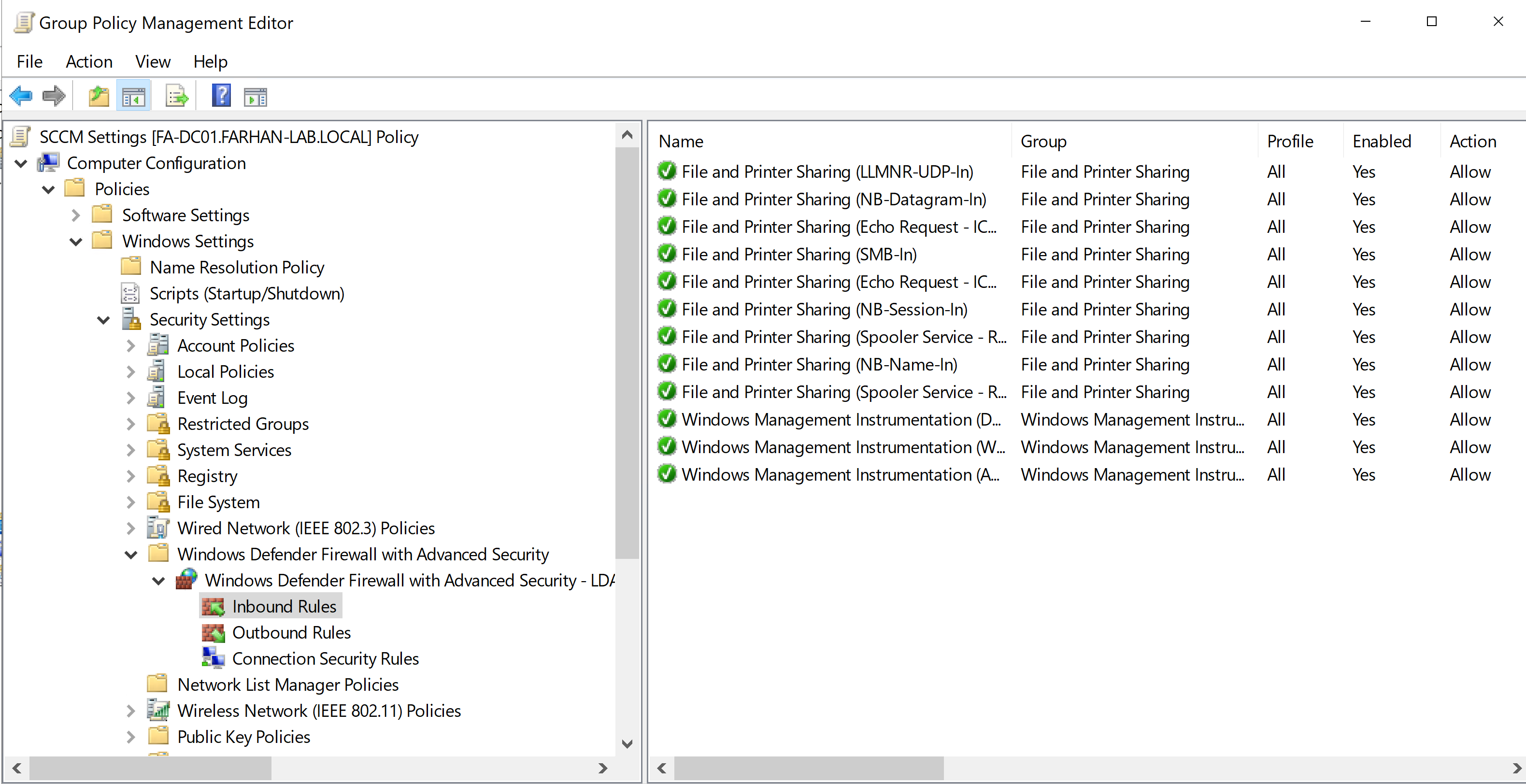The width and height of the screenshot is (1526, 784).
Task: Click the blue Back arrow toolbar icon
Action: coord(21,96)
